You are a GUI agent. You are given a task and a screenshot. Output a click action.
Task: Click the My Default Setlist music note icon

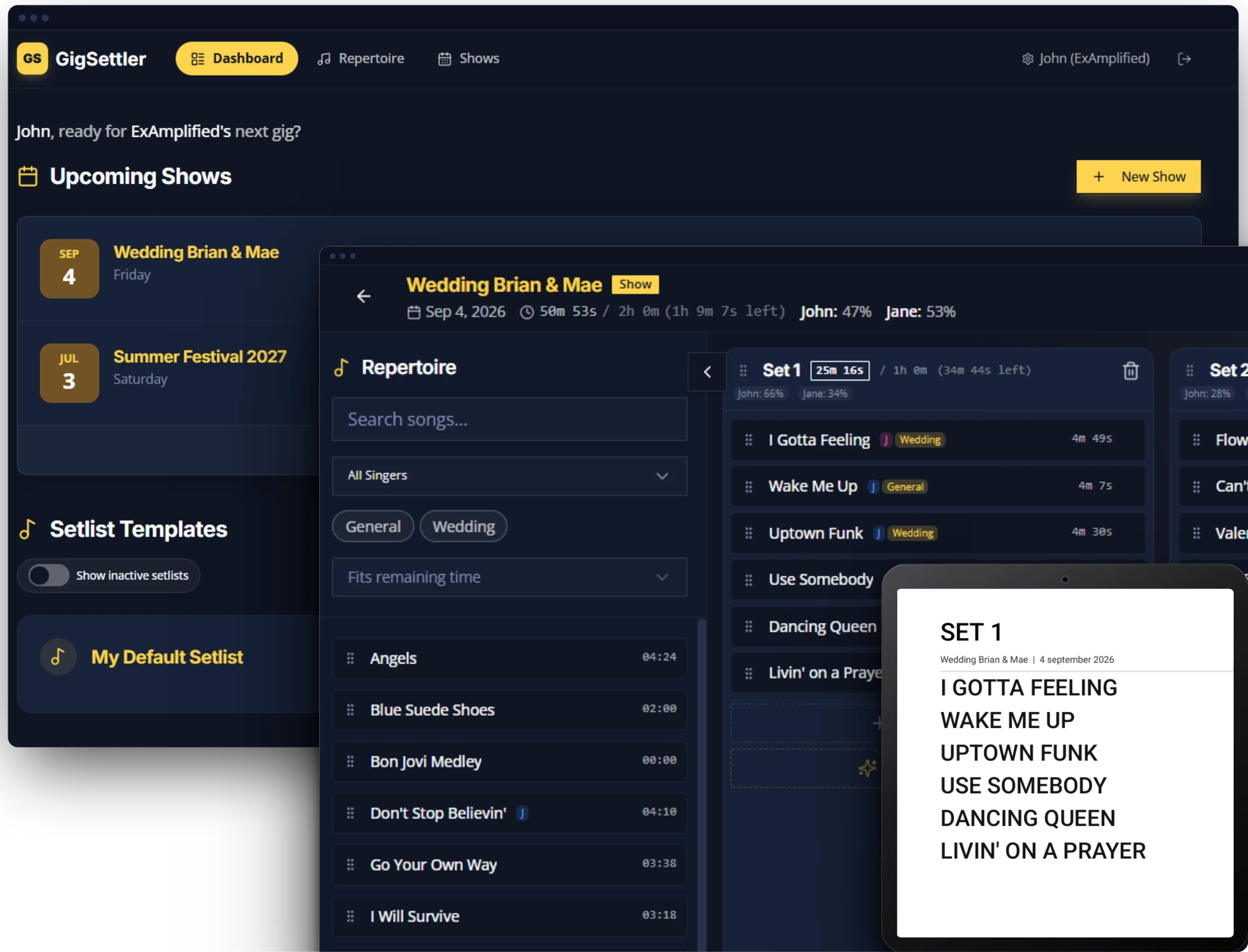(x=58, y=657)
